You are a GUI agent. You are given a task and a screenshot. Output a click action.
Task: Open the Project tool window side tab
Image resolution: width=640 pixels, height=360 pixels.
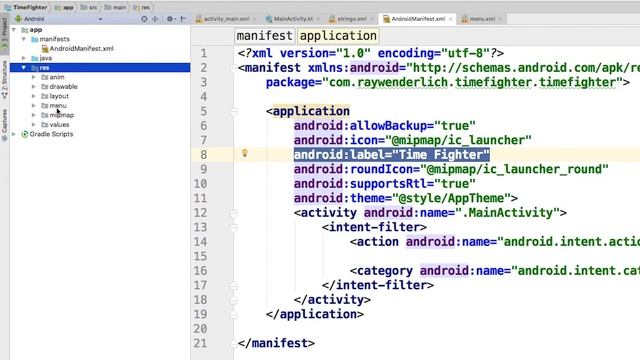pyautogui.click(x=4, y=33)
